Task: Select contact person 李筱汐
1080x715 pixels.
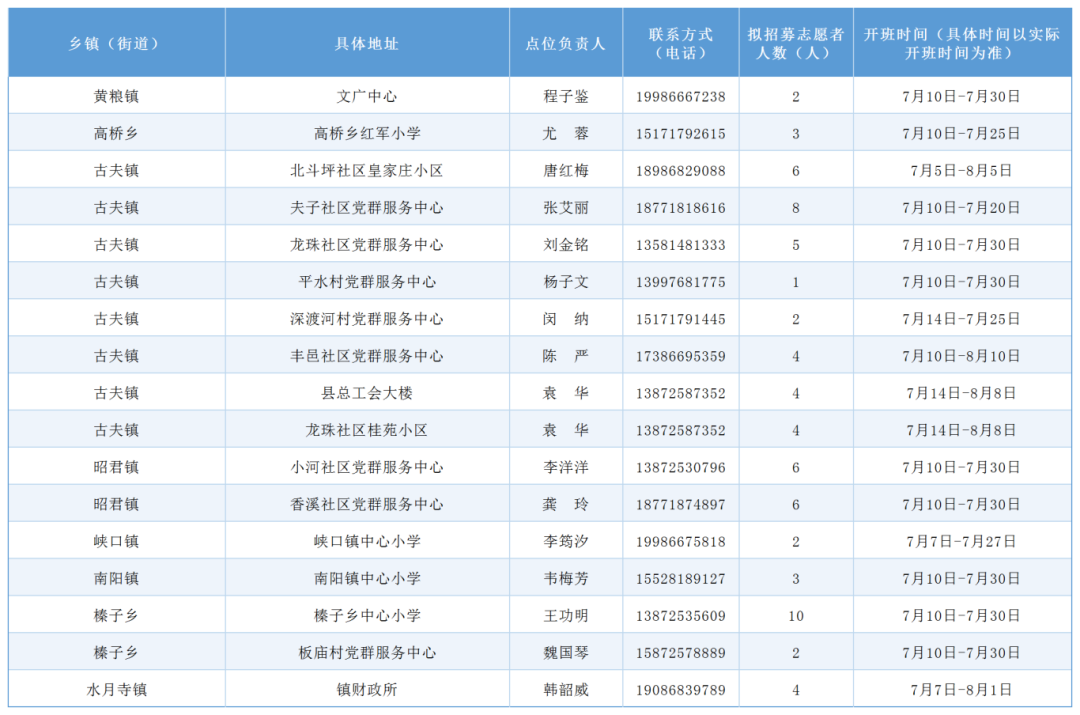Action: point(566,540)
